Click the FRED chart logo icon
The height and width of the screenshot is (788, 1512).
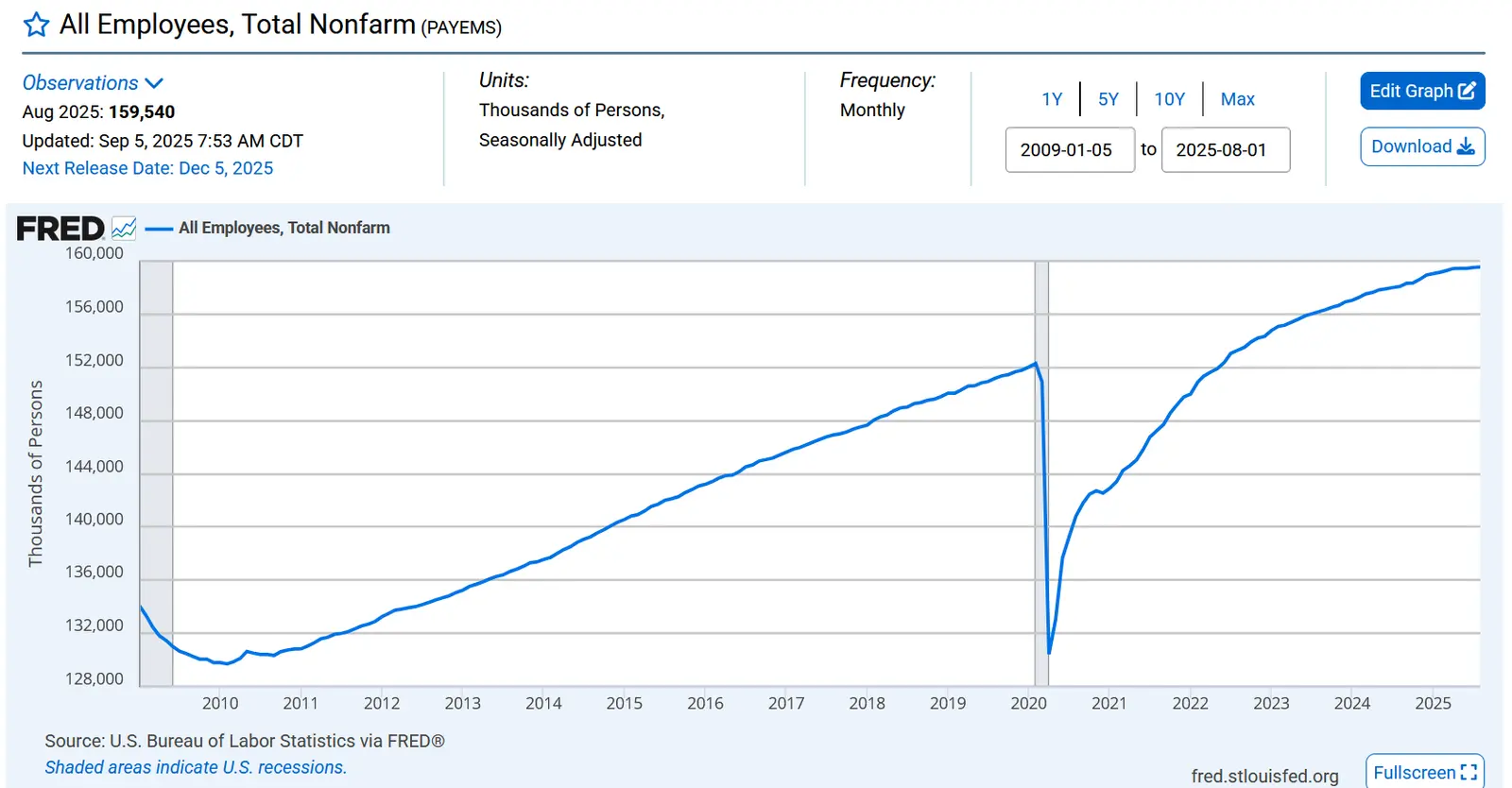coord(124,229)
